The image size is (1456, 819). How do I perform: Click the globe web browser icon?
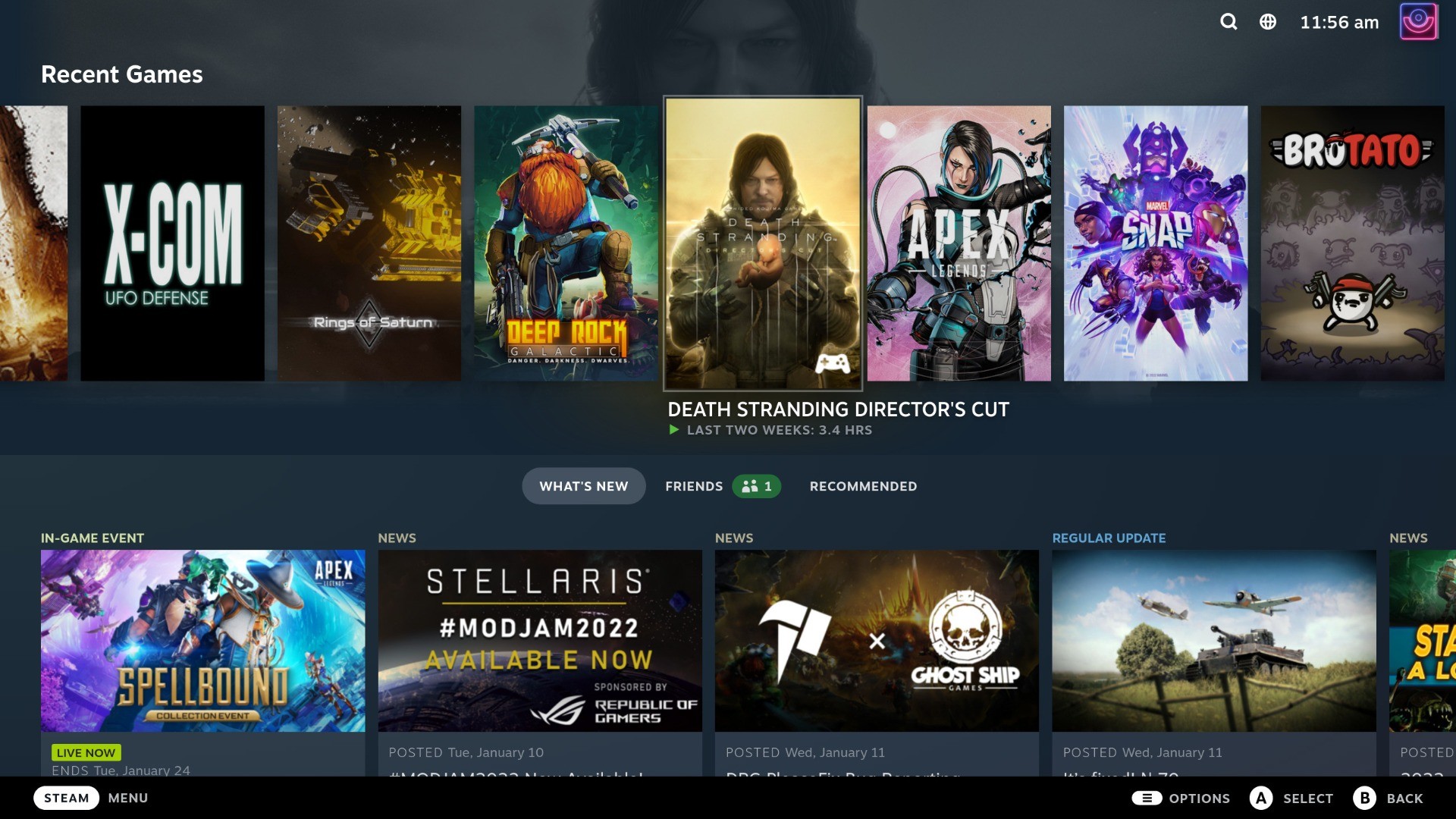[1268, 22]
